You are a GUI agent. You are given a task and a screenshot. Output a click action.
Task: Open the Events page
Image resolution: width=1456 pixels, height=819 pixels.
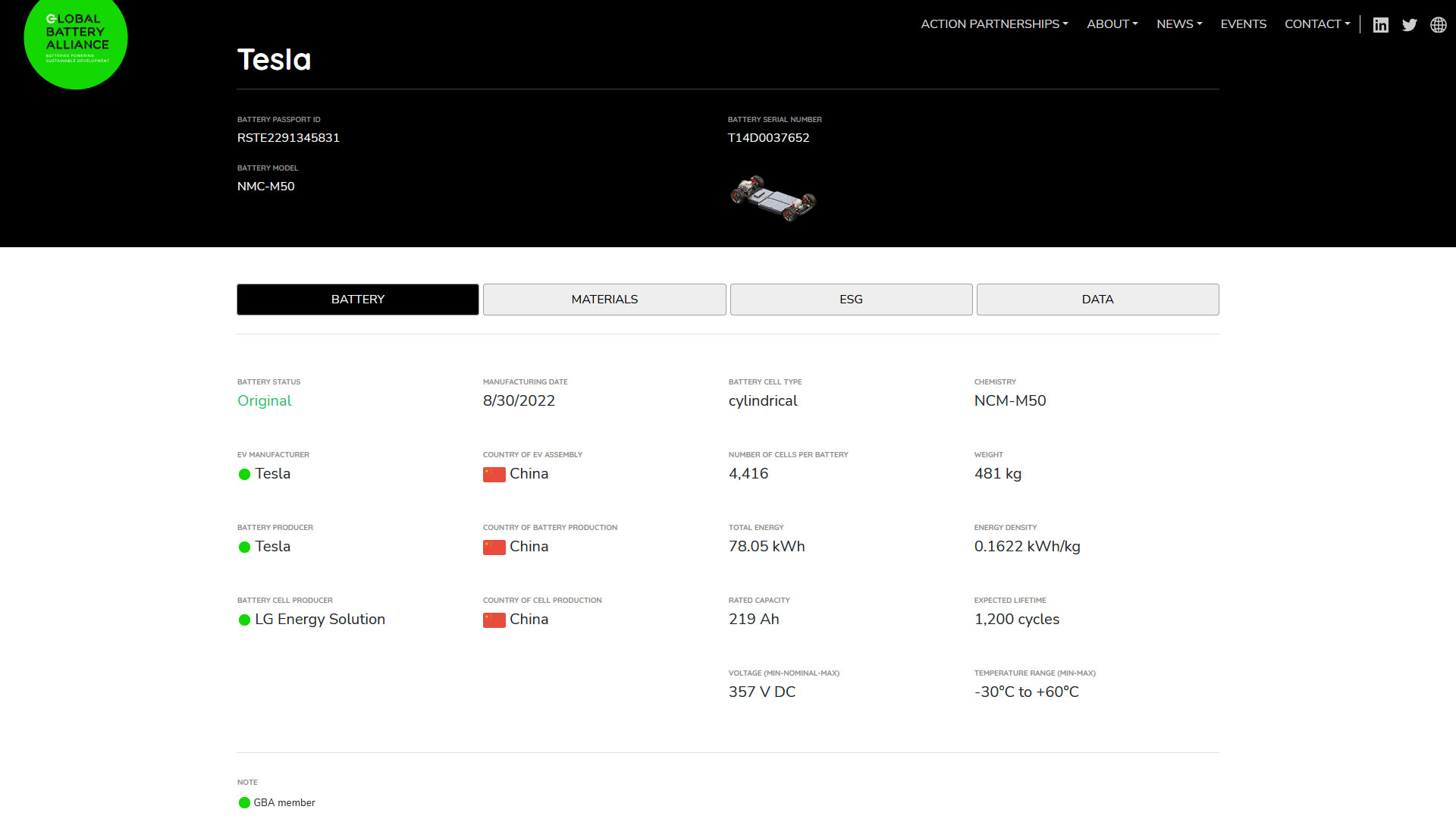[1244, 24]
